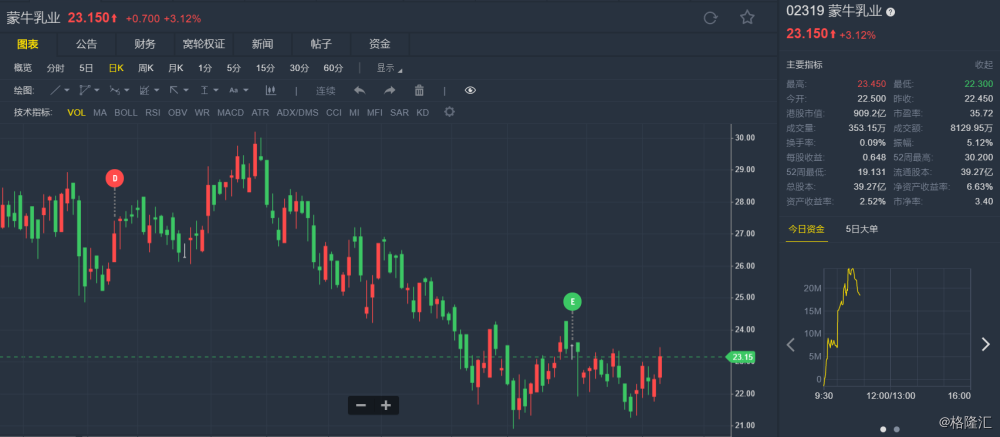
Task: Open indicator settings gear icon
Action: coord(450,112)
